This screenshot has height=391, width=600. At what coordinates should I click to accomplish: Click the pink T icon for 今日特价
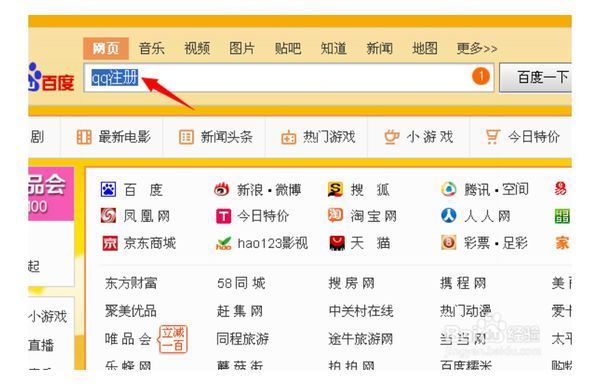pos(223,216)
